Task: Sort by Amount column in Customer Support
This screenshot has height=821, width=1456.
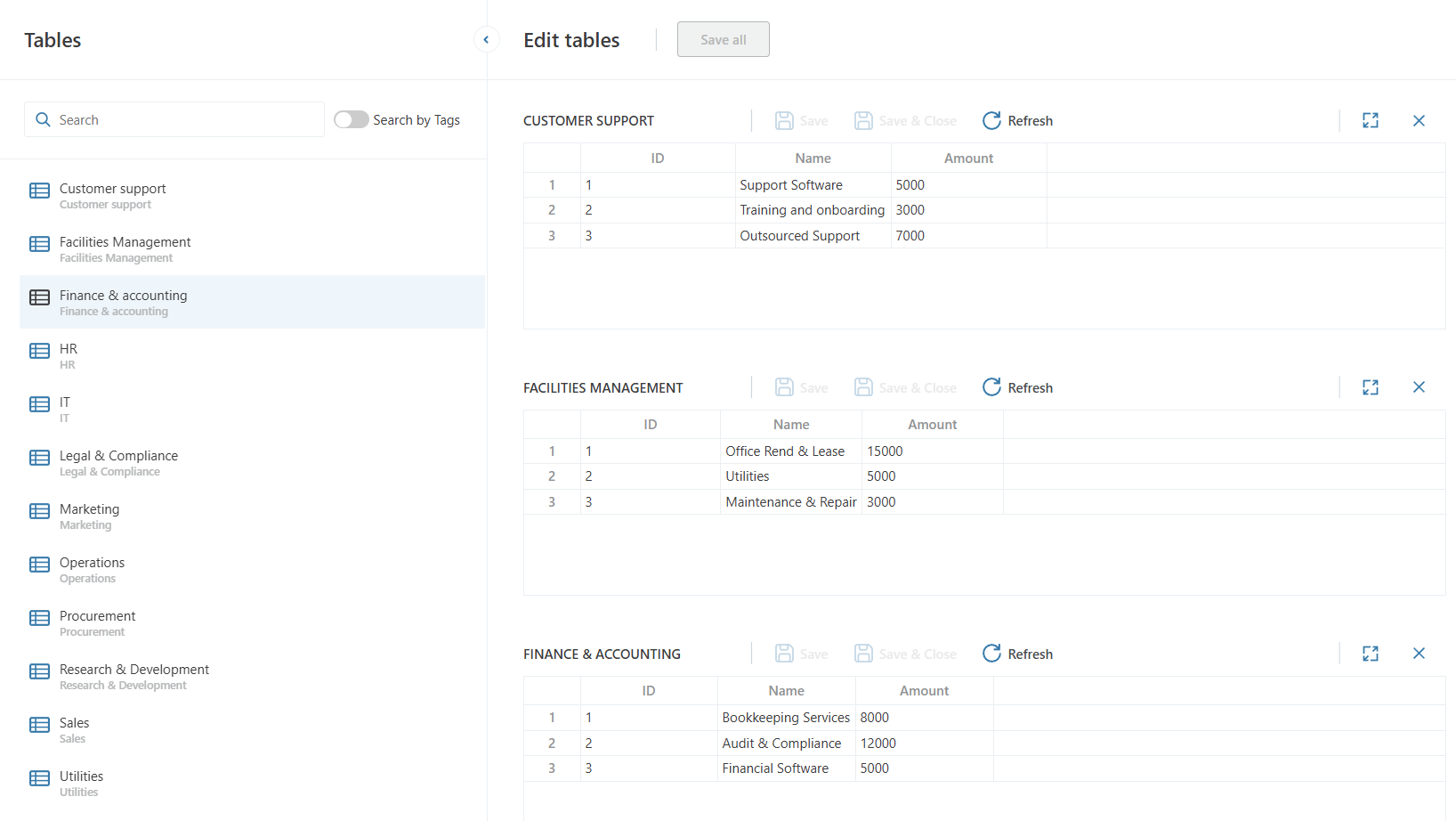Action: [x=968, y=159]
